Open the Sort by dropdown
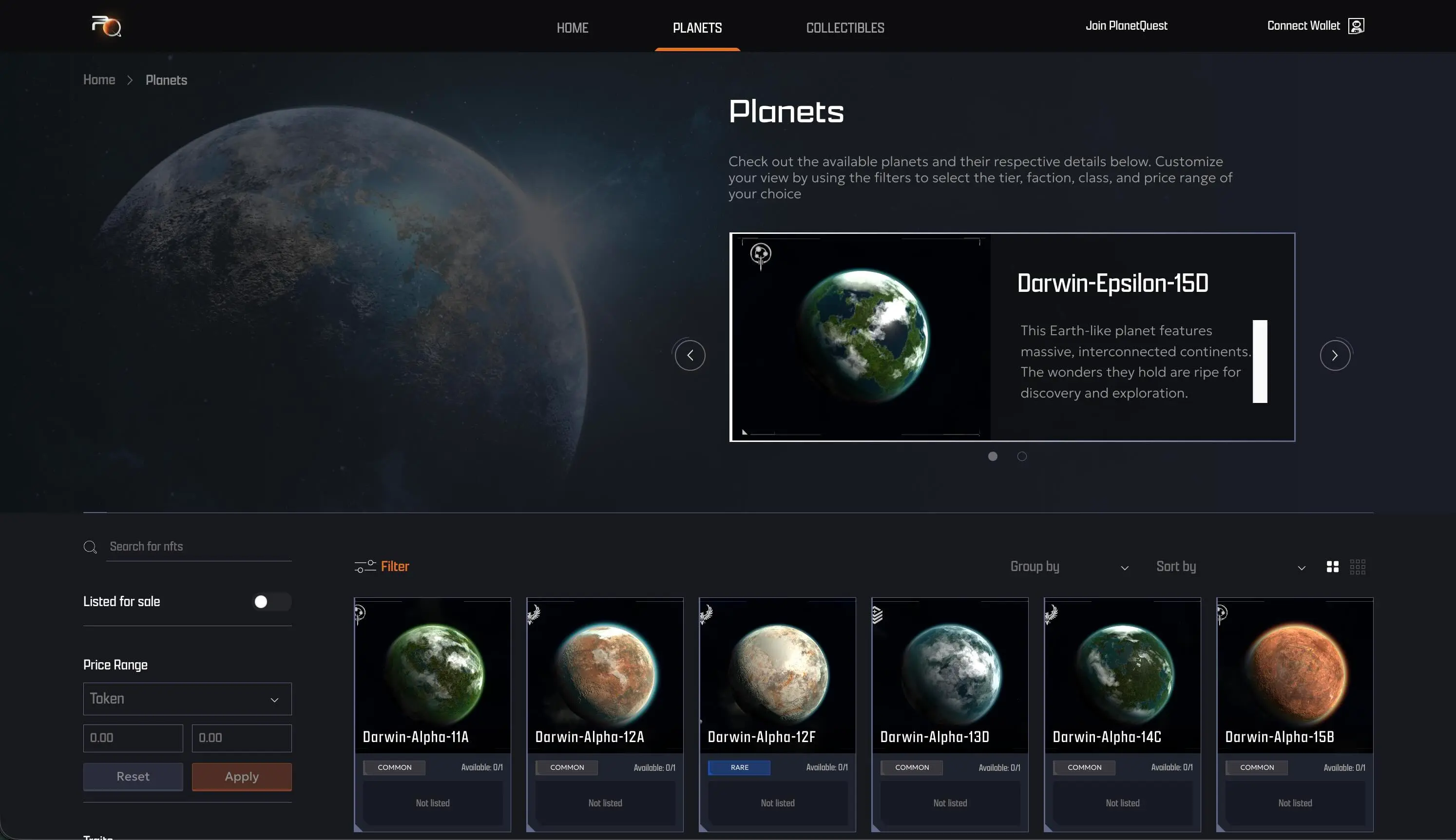The height and width of the screenshot is (840, 1456). click(1230, 567)
